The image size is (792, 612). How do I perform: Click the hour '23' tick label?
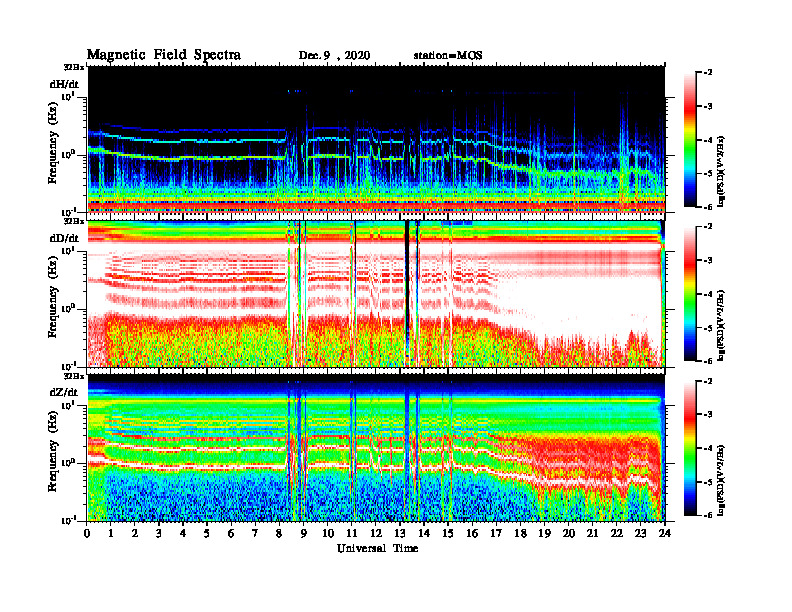[640, 534]
